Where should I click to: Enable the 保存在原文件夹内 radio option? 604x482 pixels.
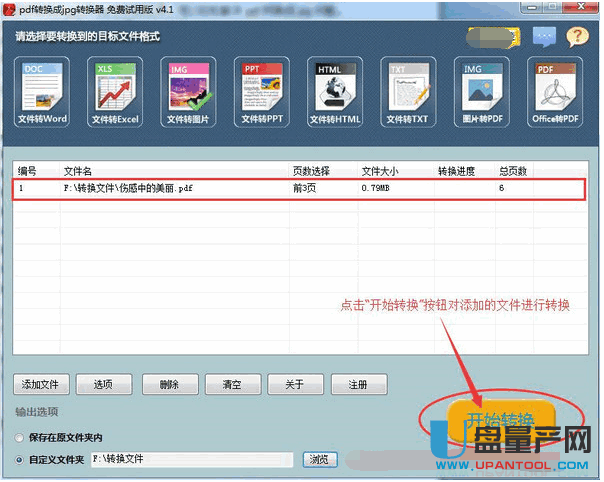click(21, 438)
